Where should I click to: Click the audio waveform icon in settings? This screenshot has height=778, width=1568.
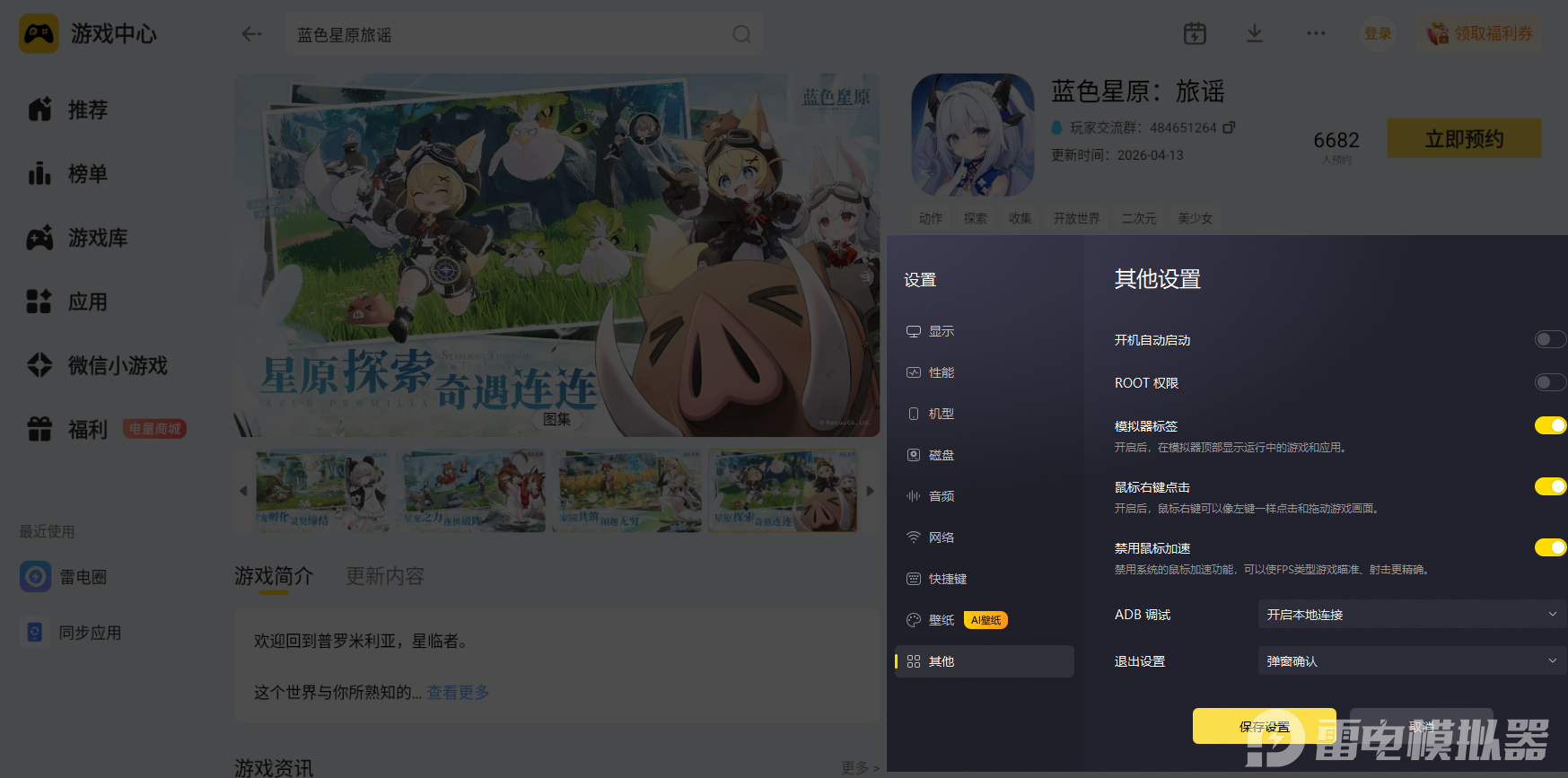coord(914,496)
